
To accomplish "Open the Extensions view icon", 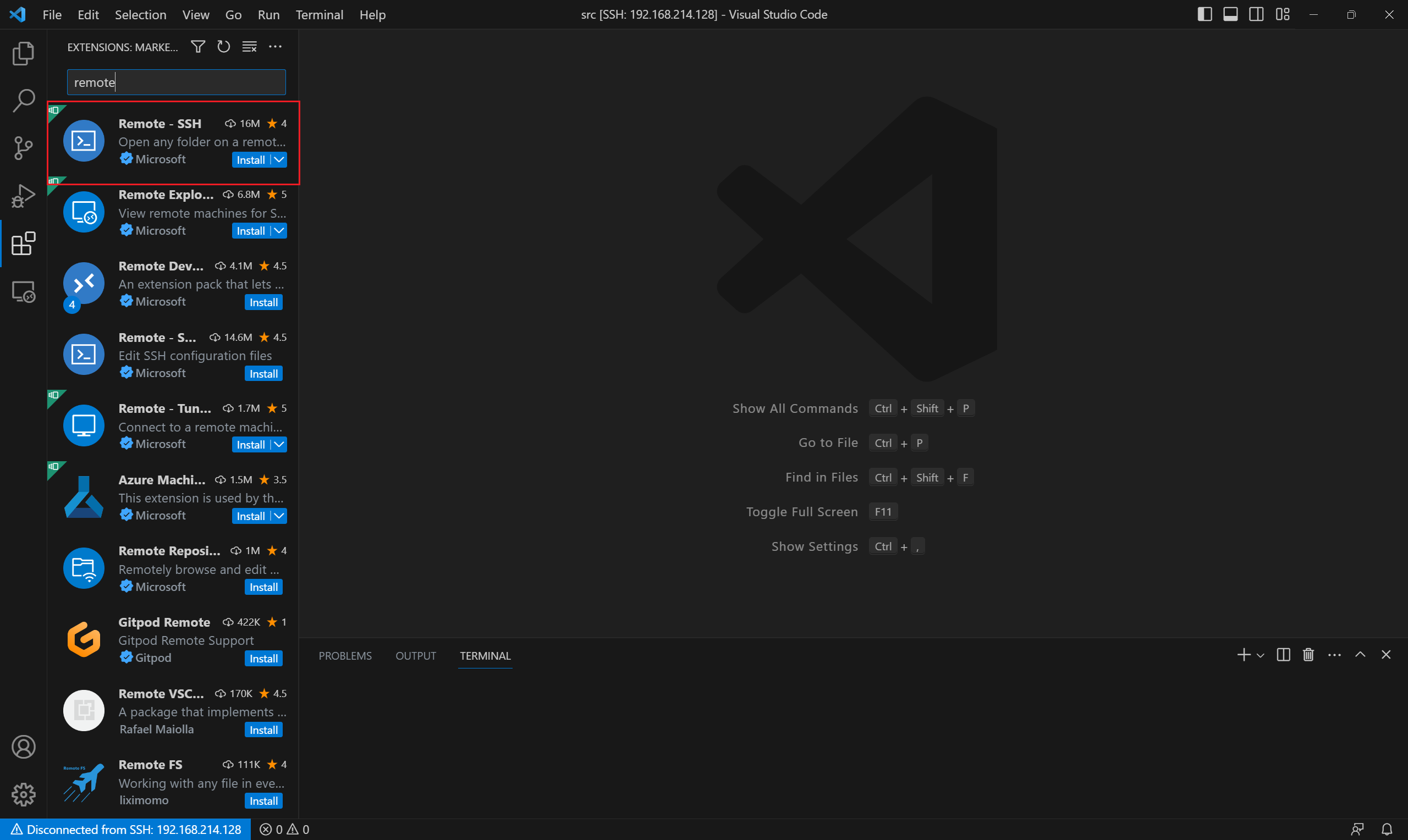I will tap(23, 244).
